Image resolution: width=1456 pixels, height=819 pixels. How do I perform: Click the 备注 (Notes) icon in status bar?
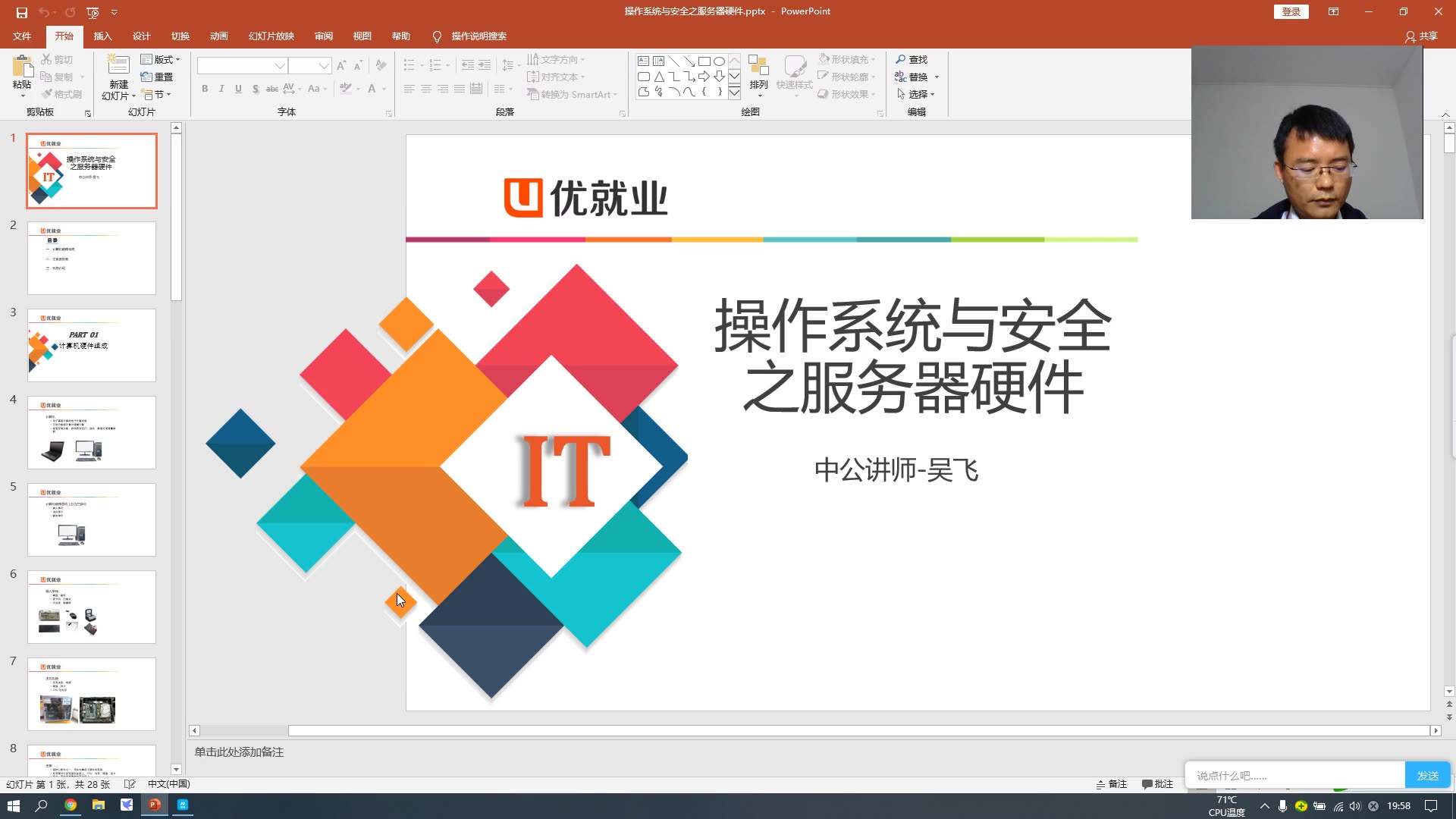(x=1110, y=784)
